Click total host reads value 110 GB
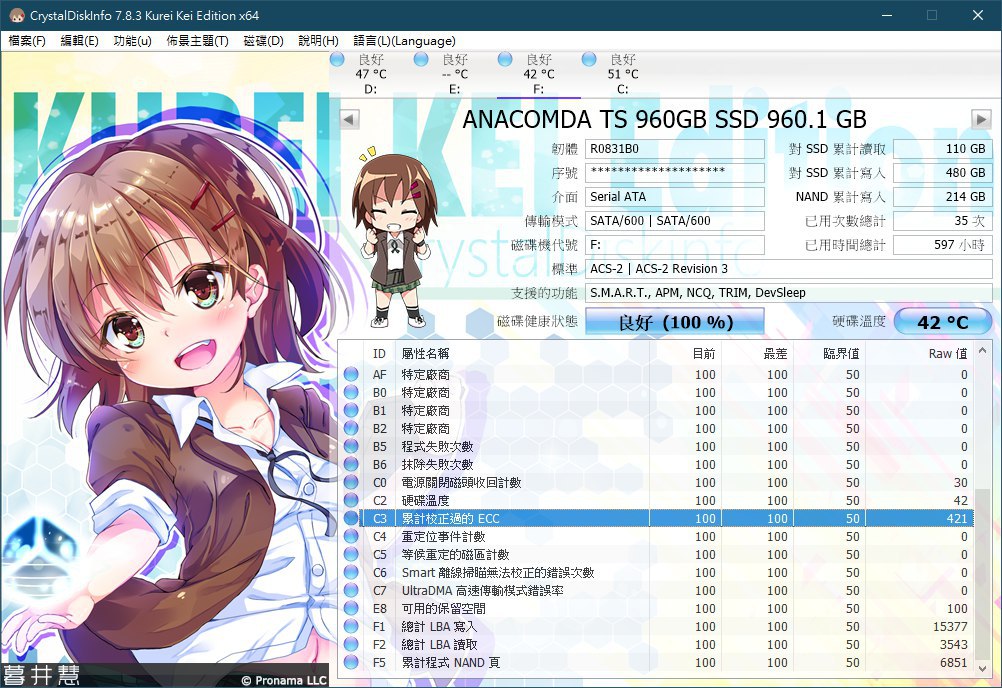 pos(943,149)
